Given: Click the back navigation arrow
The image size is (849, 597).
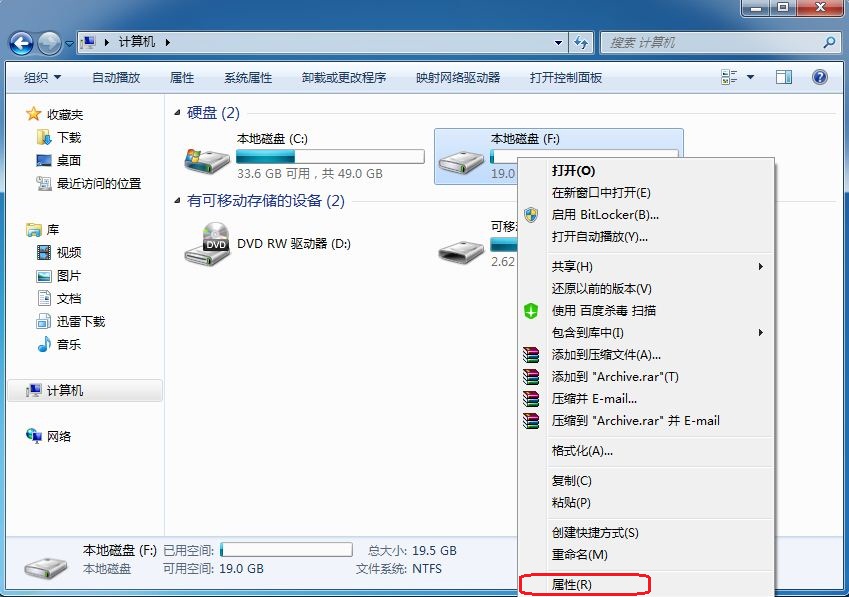Looking at the screenshot, I should click(x=21, y=42).
